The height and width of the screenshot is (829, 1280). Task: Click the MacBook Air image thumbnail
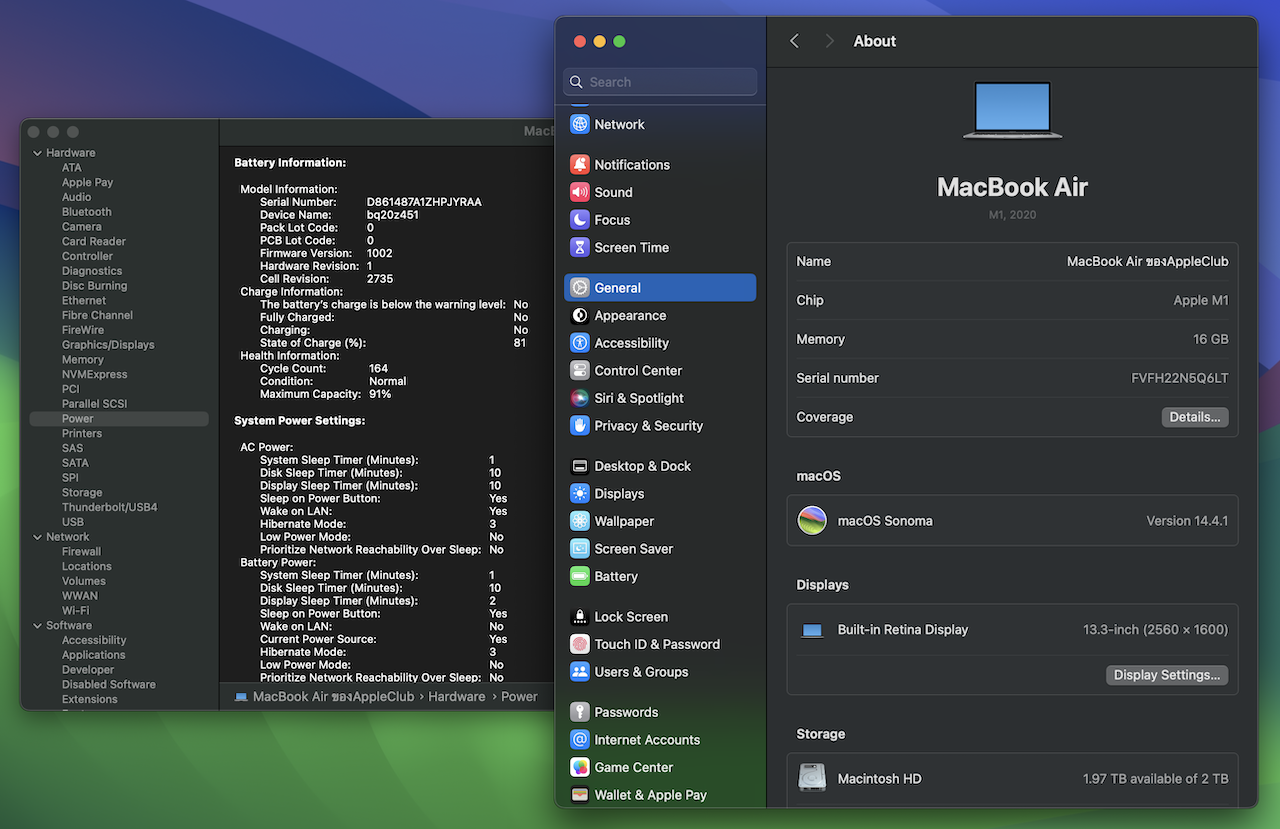(x=1012, y=110)
